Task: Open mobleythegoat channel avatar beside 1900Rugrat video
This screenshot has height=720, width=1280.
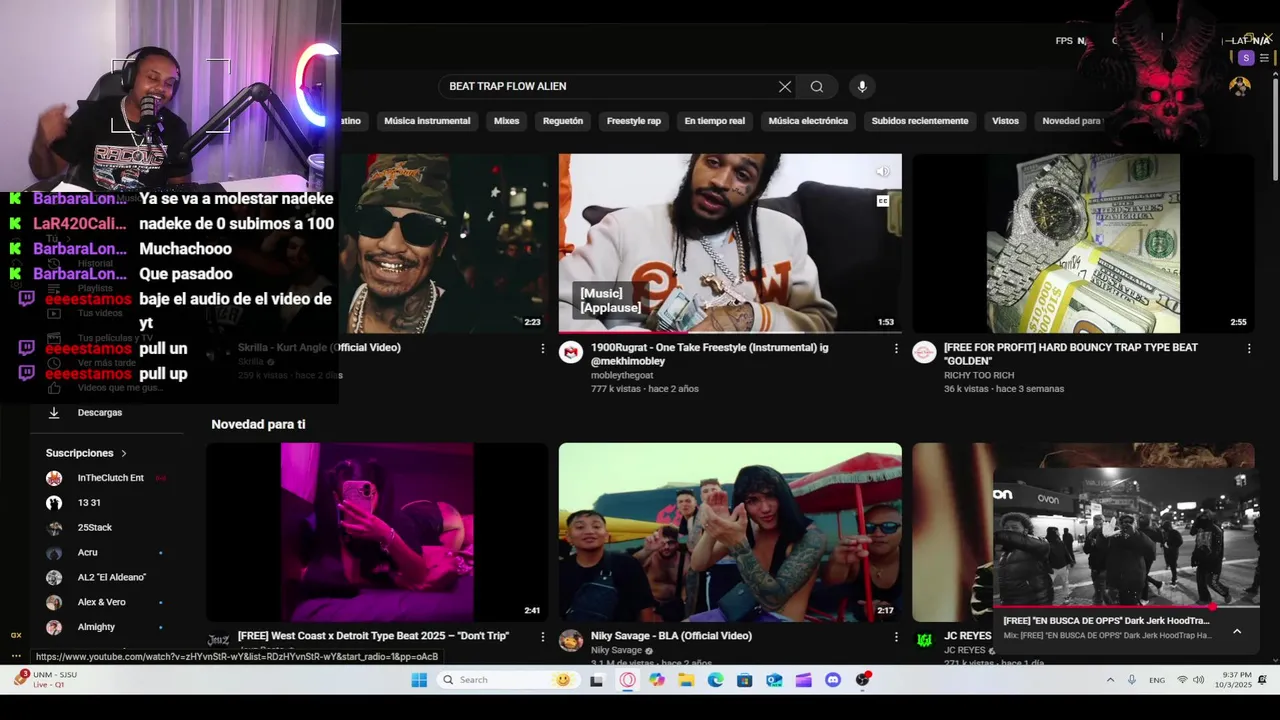Action: [x=571, y=352]
